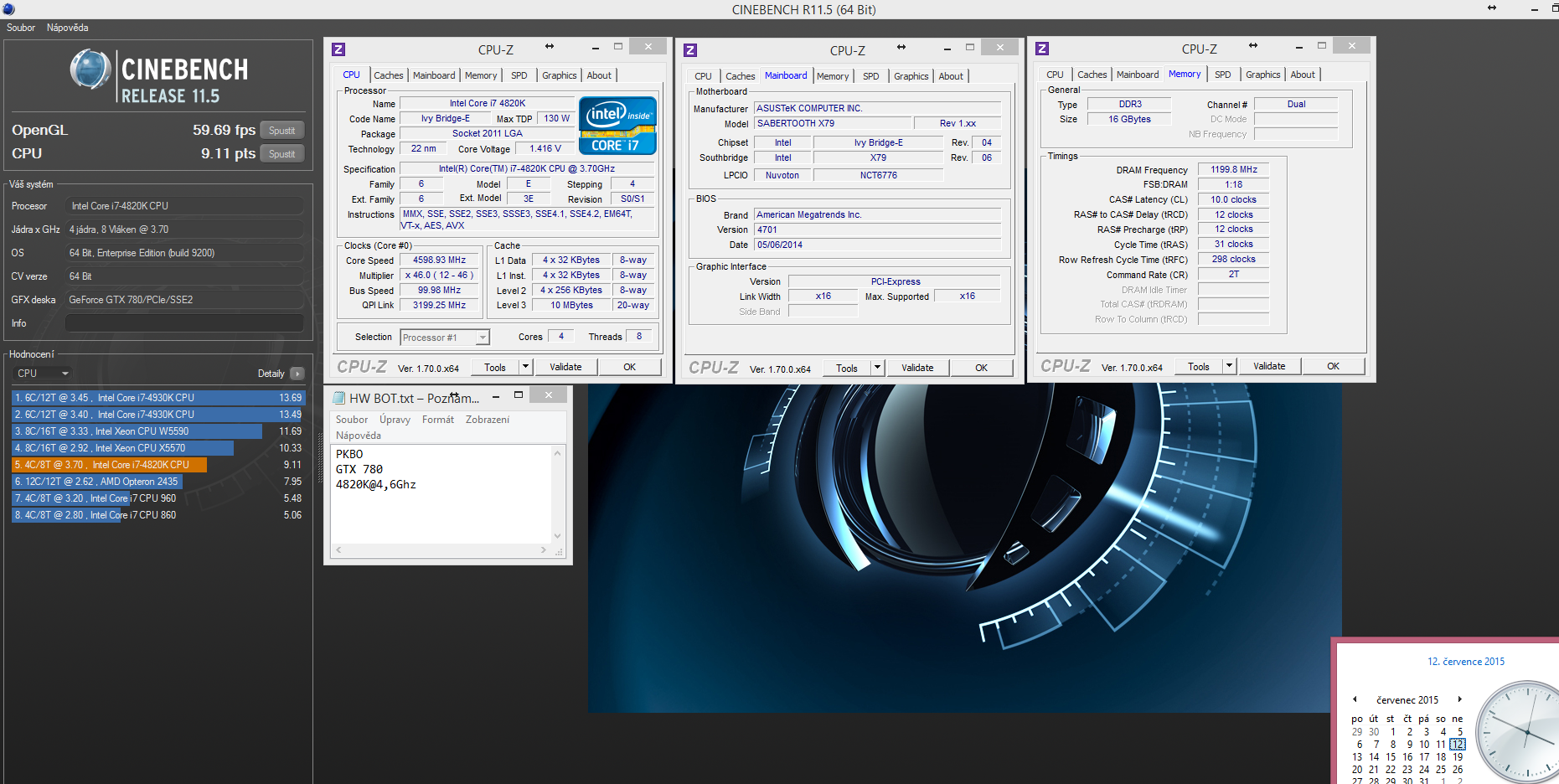Click next month arrow in calendar

[x=1459, y=699]
